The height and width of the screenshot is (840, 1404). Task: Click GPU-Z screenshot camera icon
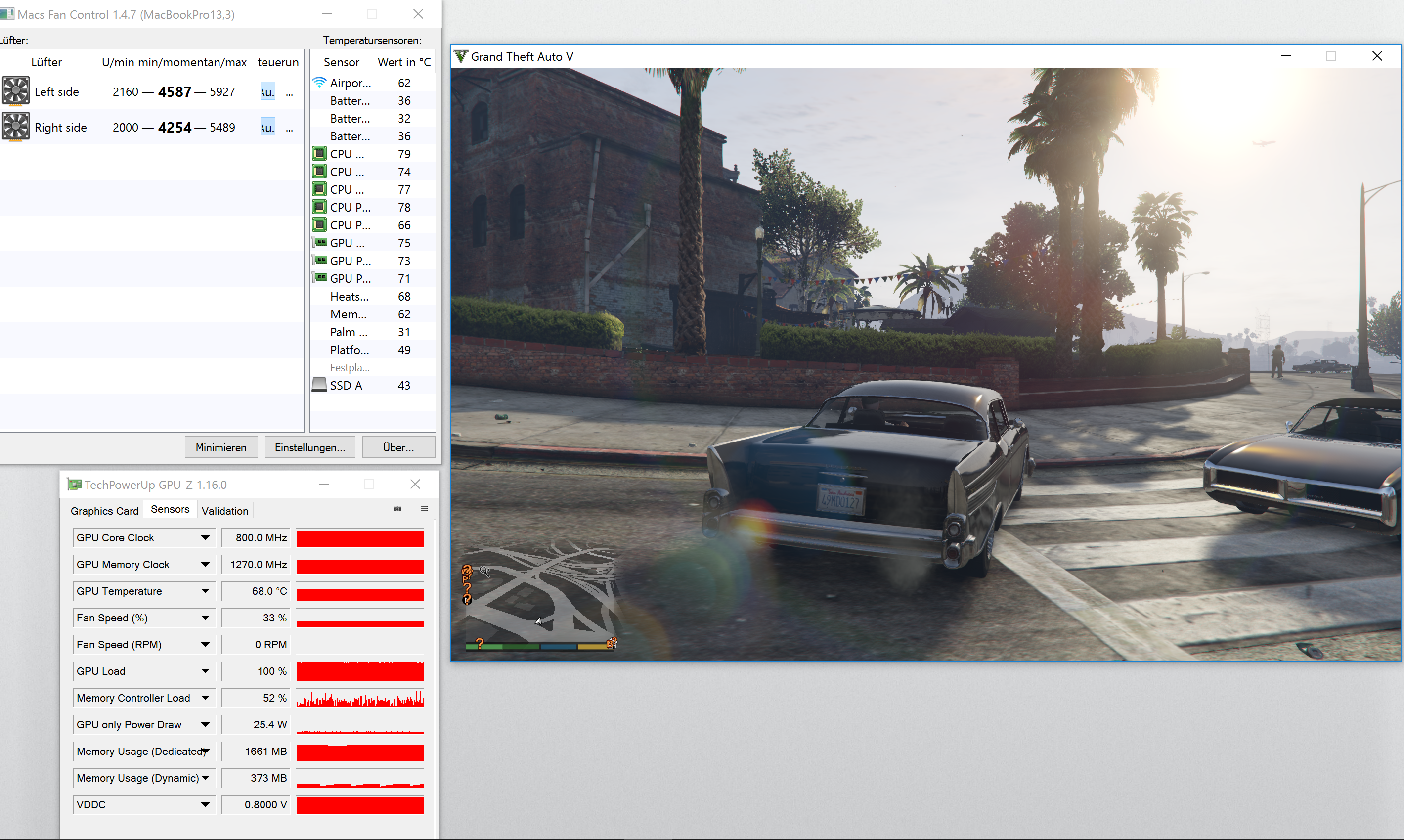397,509
